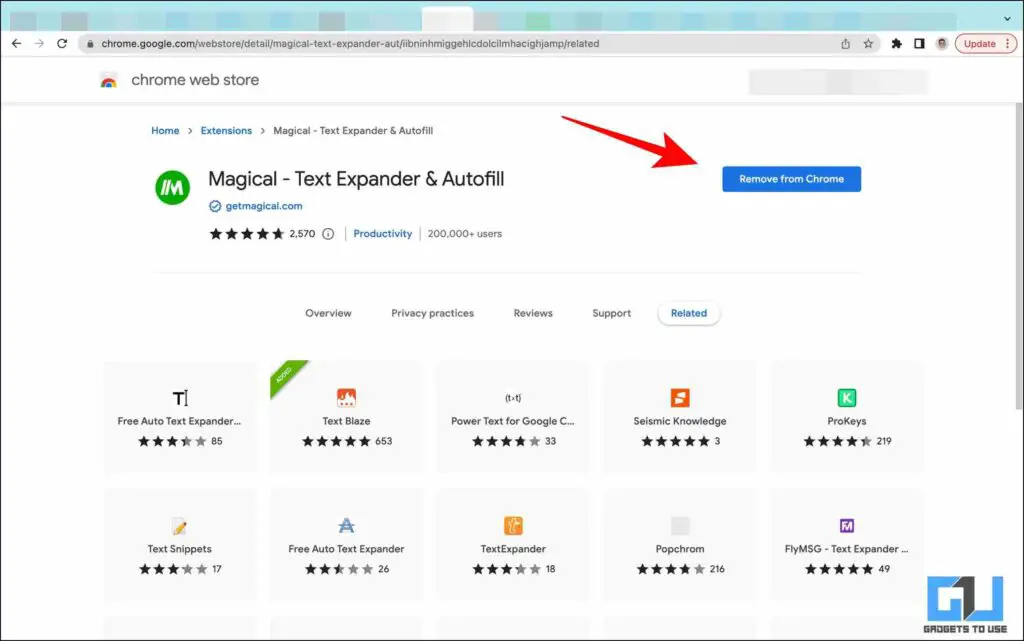Click the 2,570 ratings count

302,234
